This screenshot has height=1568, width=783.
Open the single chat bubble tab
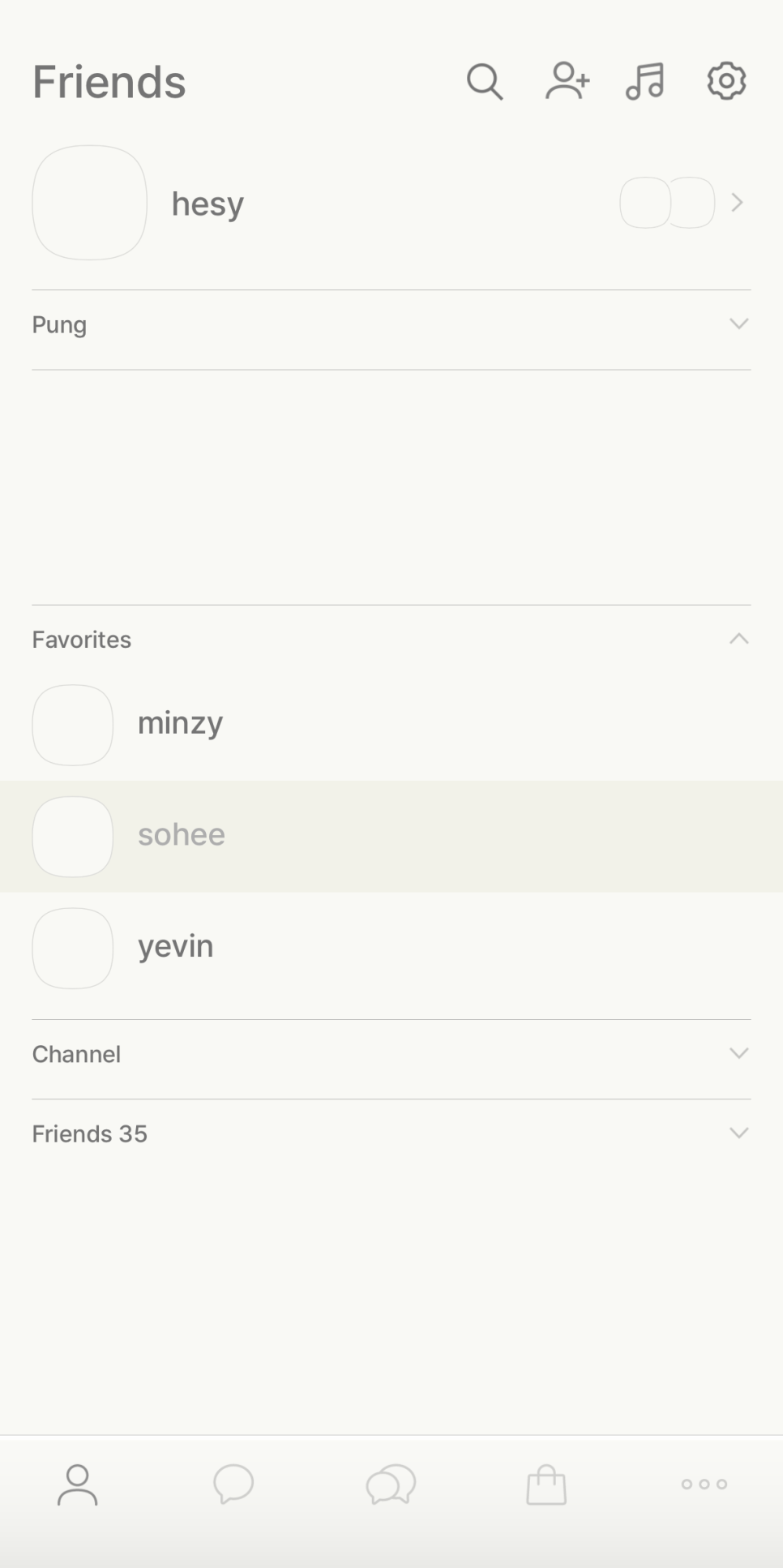pyautogui.click(x=233, y=1484)
